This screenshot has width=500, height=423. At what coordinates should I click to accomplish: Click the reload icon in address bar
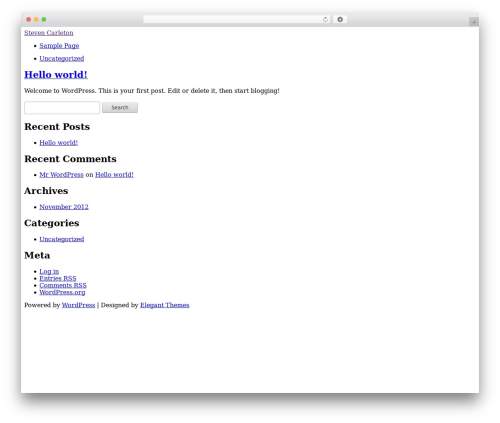325,19
